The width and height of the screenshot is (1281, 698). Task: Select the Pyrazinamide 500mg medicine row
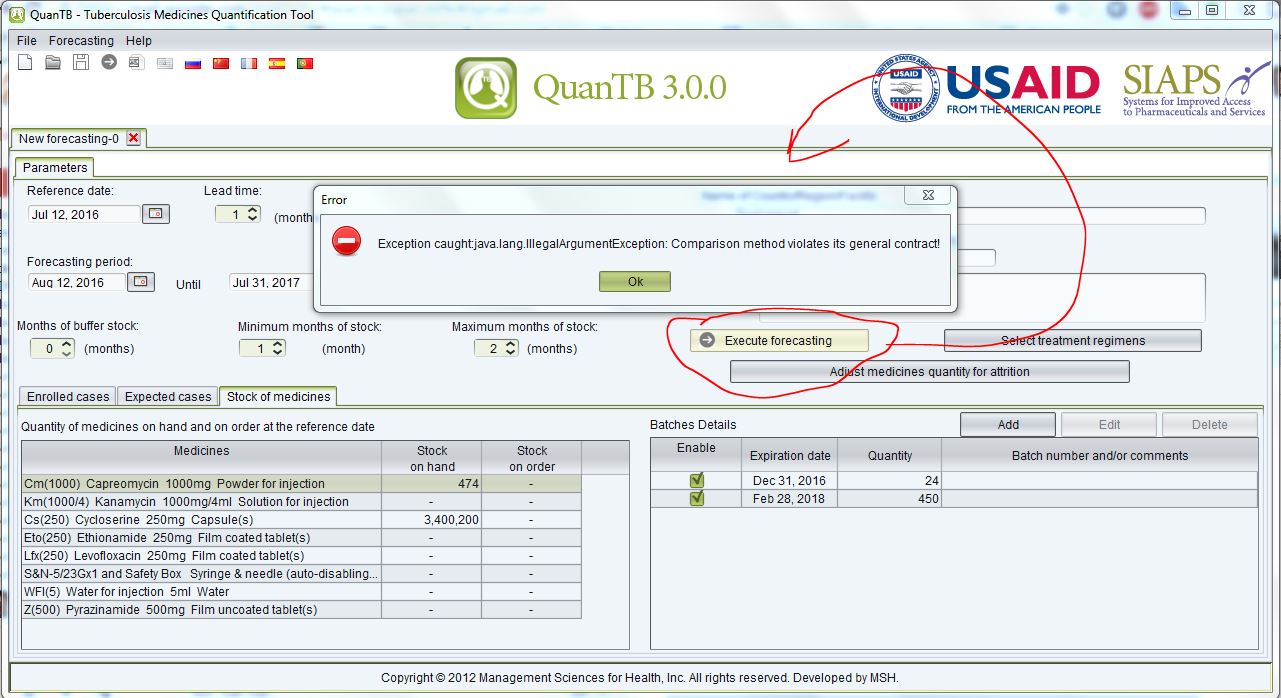301,610
